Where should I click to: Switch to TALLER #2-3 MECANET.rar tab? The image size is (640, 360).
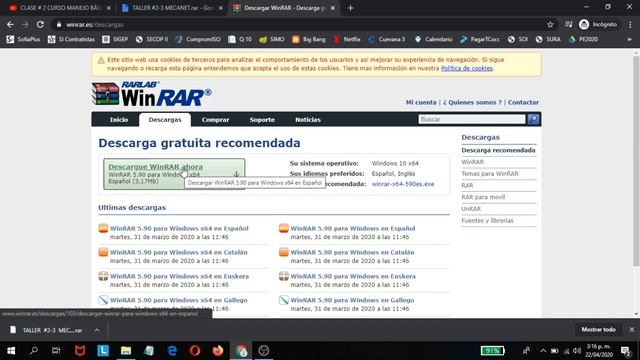(172, 8)
